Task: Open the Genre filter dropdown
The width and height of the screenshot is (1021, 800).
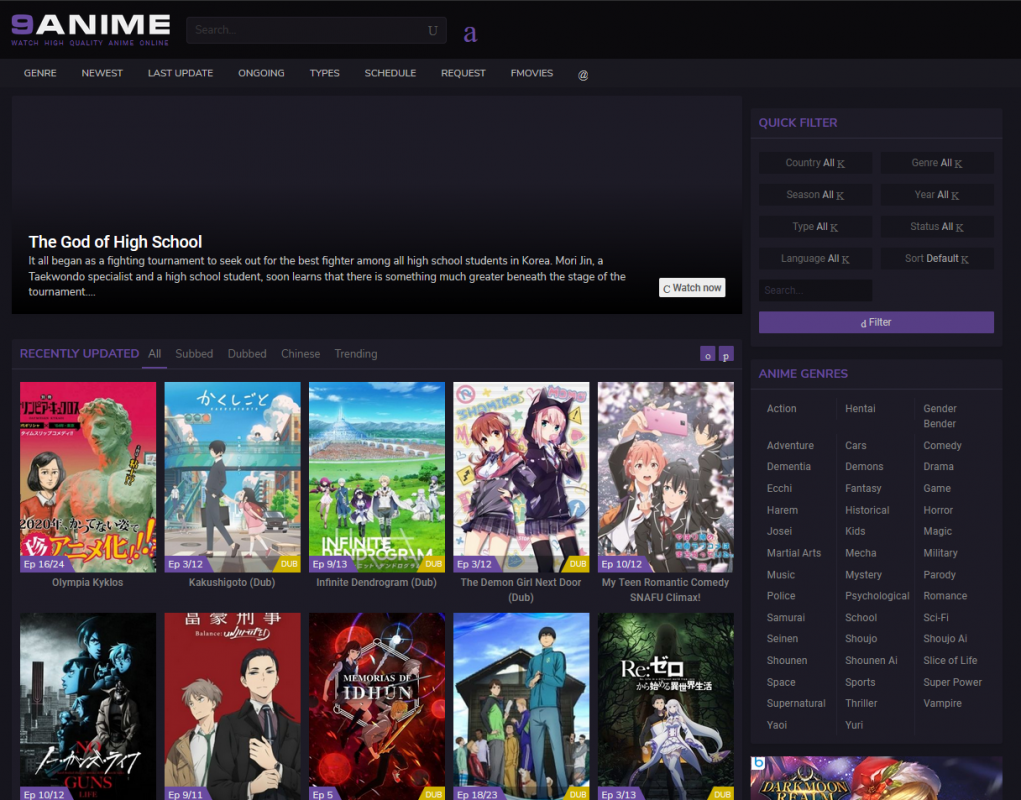Action: coord(937,163)
